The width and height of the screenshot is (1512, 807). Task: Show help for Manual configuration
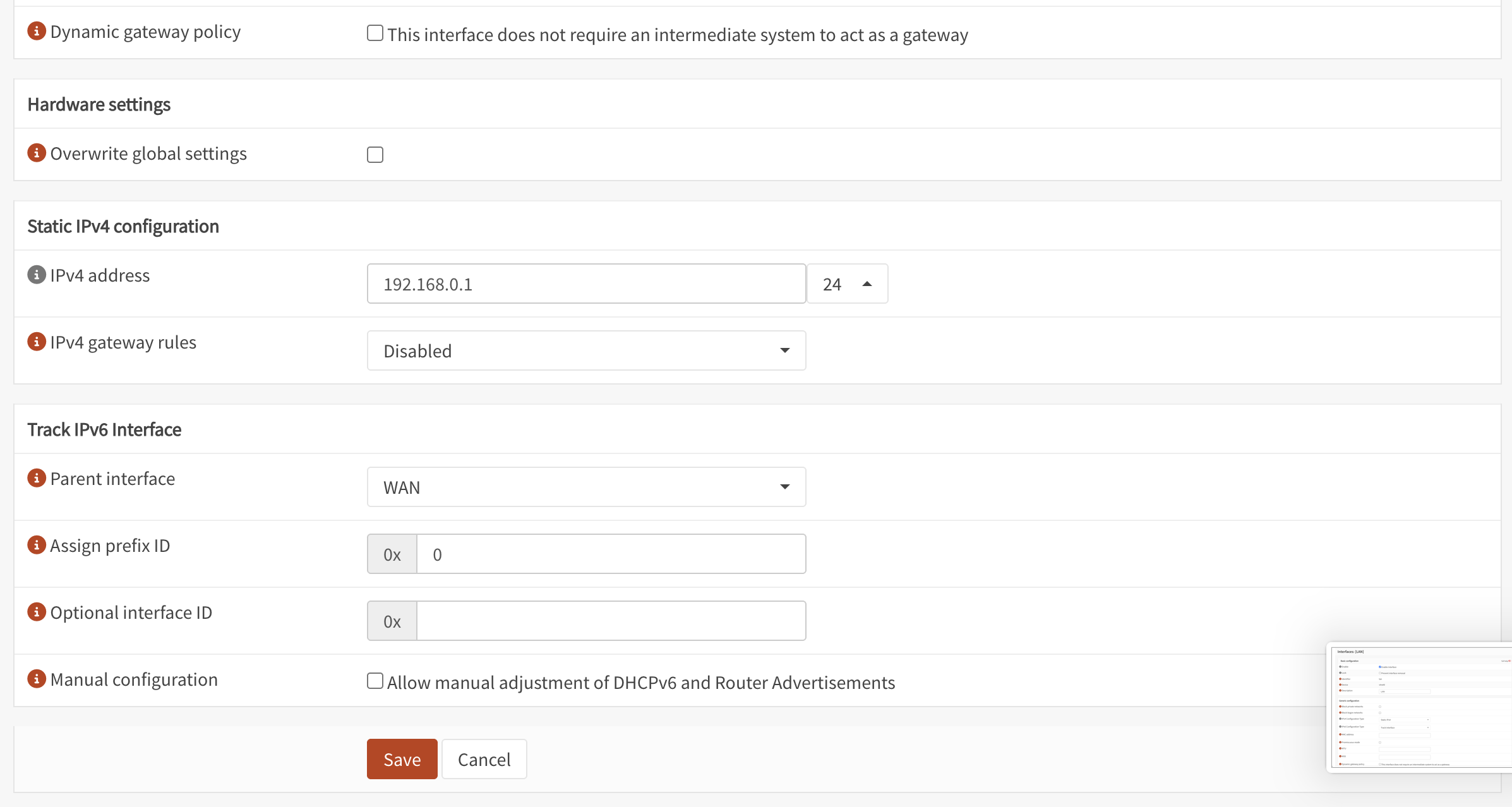coord(37,679)
